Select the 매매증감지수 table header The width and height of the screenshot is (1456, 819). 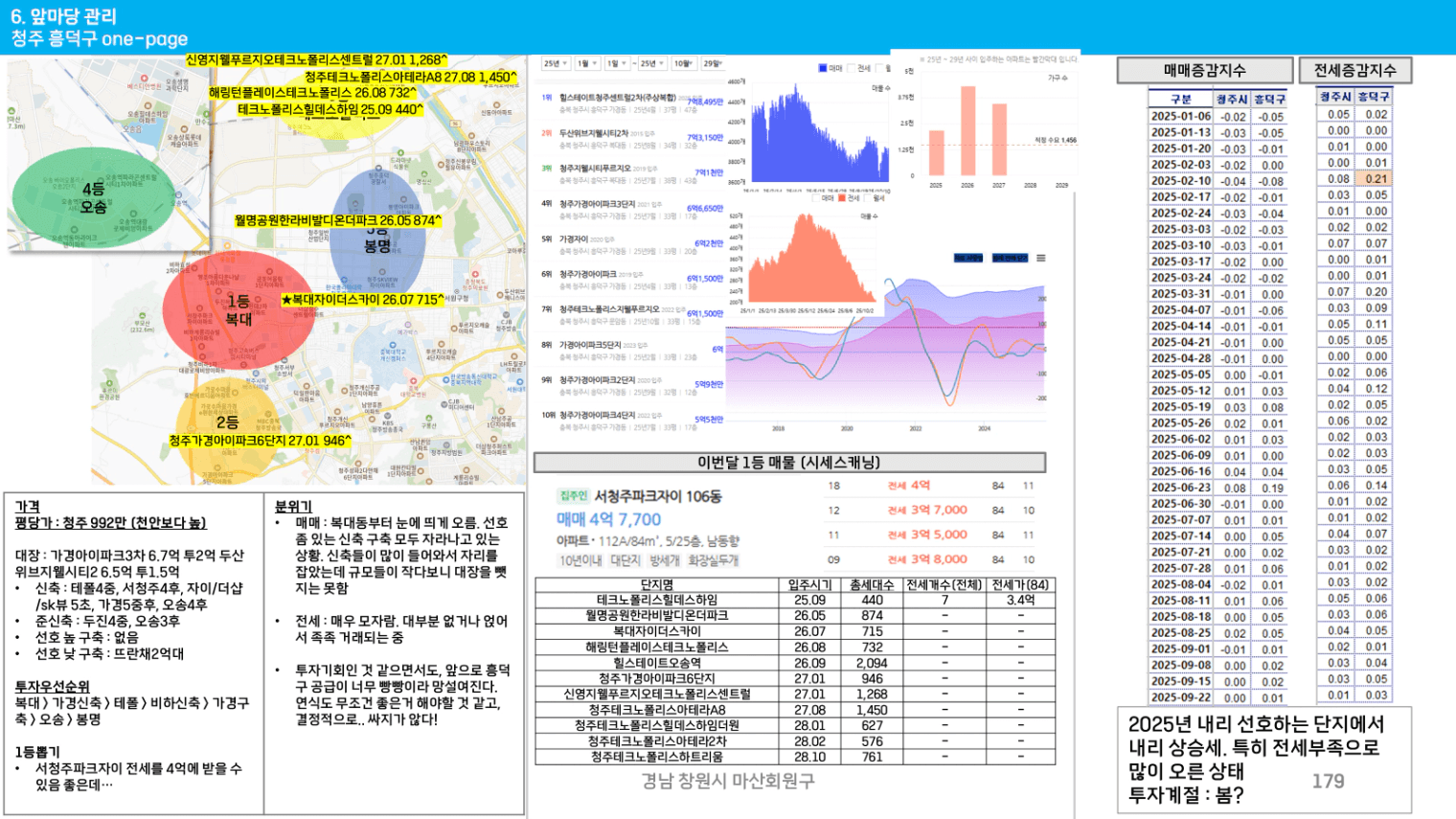point(1204,70)
